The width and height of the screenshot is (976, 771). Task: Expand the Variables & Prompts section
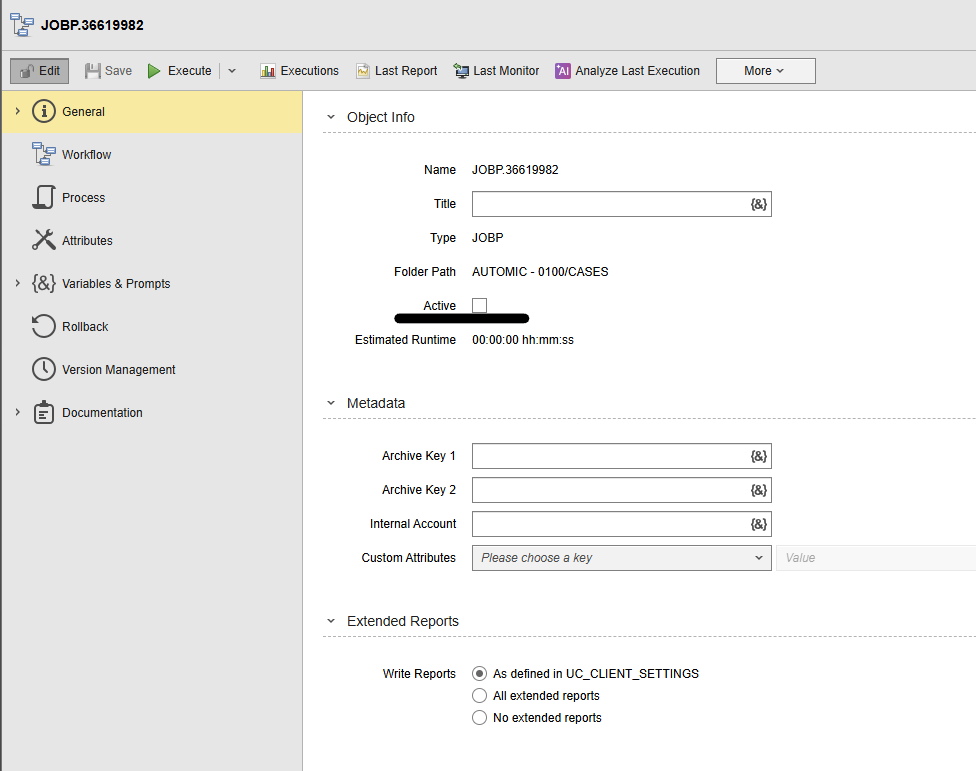point(17,283)
